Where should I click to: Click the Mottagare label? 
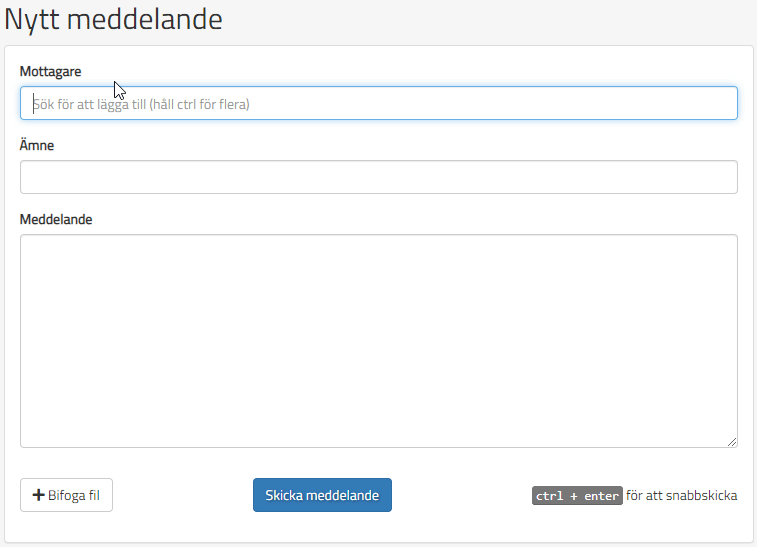click(50, 71)
